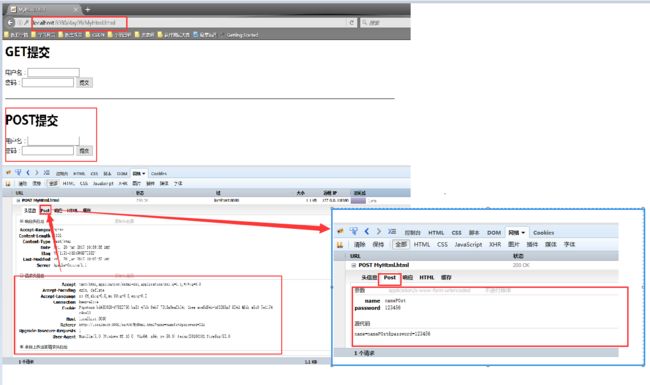This screenshot has width=650, height=385.
Task: Collapse 响应头信息 section in main panel
Action: (x=22, y=221)
